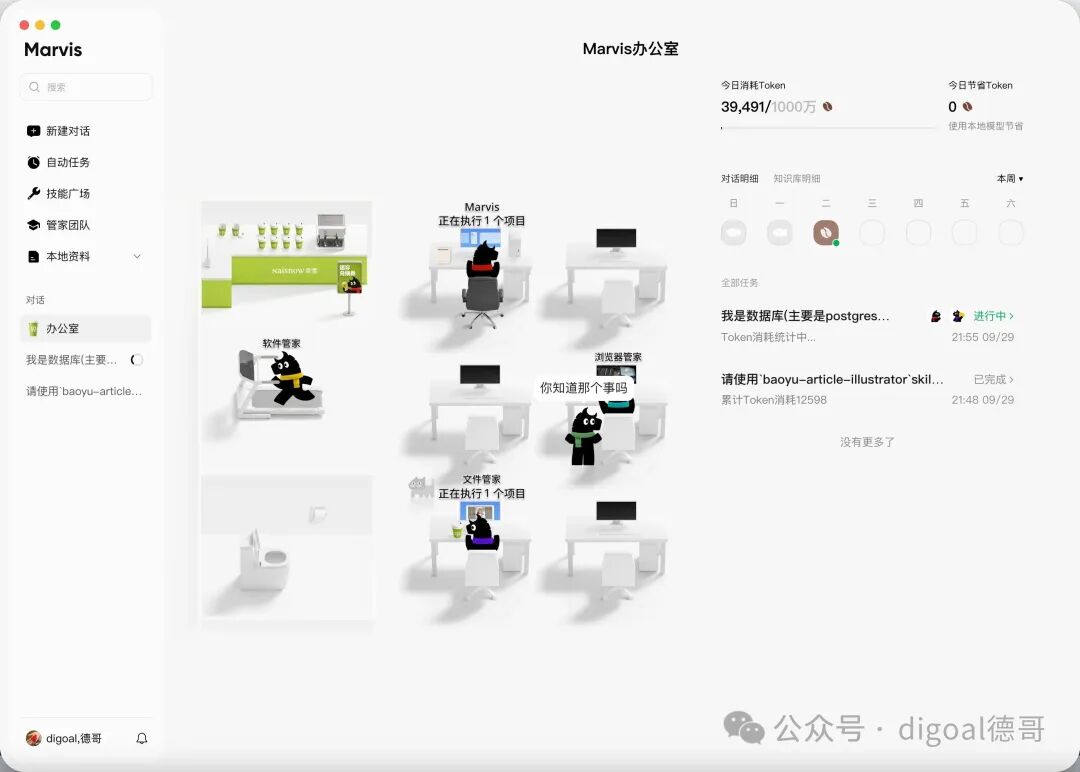The width and height of the screenshot is (1080, 772).
Task: Open the digoal,德哥 user avatar
Action: coord(33,738)
